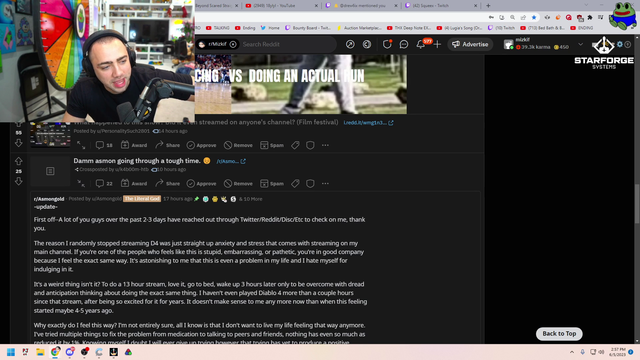Show hidden system tray icons
This screenshot has height=360, width=640.
pyautogui.click(x=572, y=352)
